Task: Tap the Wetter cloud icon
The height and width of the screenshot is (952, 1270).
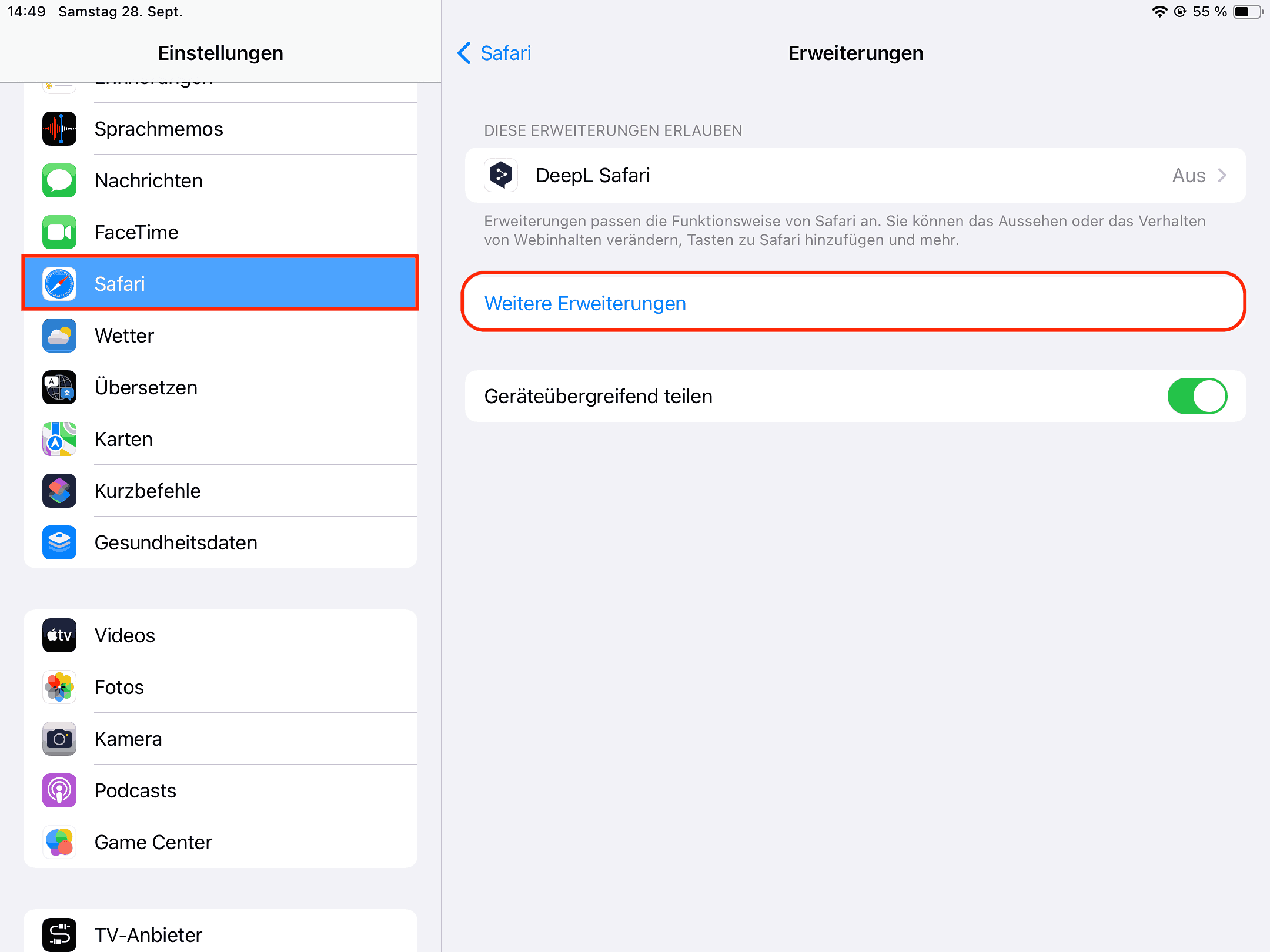Action: pos(59,336)
